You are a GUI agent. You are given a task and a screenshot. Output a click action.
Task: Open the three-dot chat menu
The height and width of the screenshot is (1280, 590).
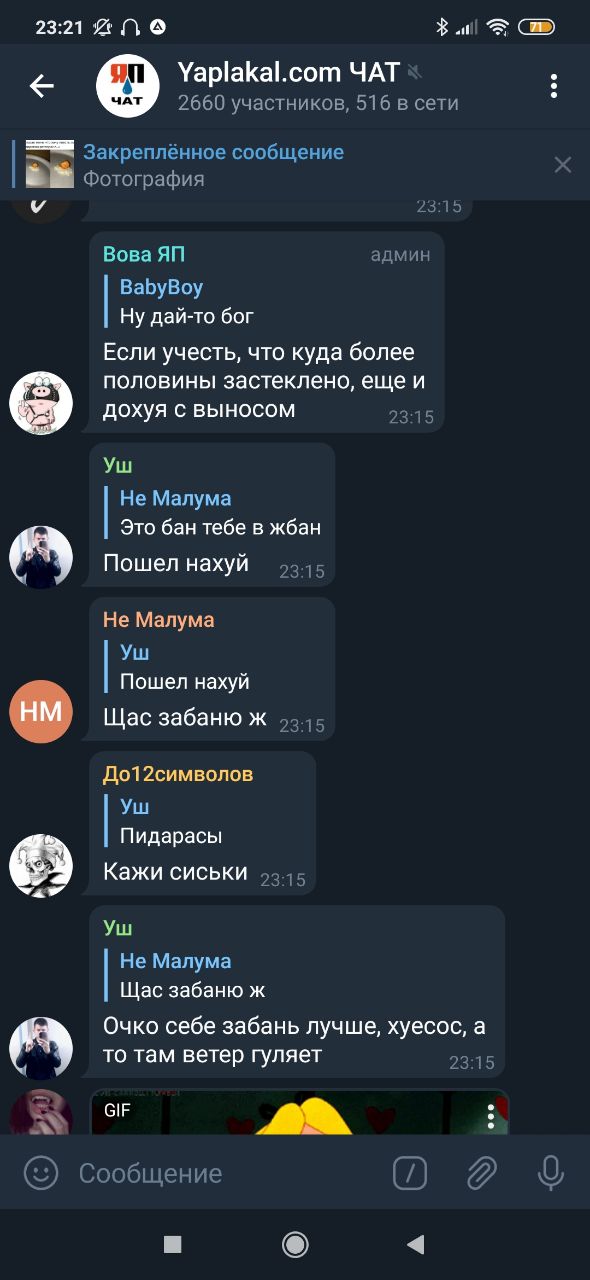[553, 86]
